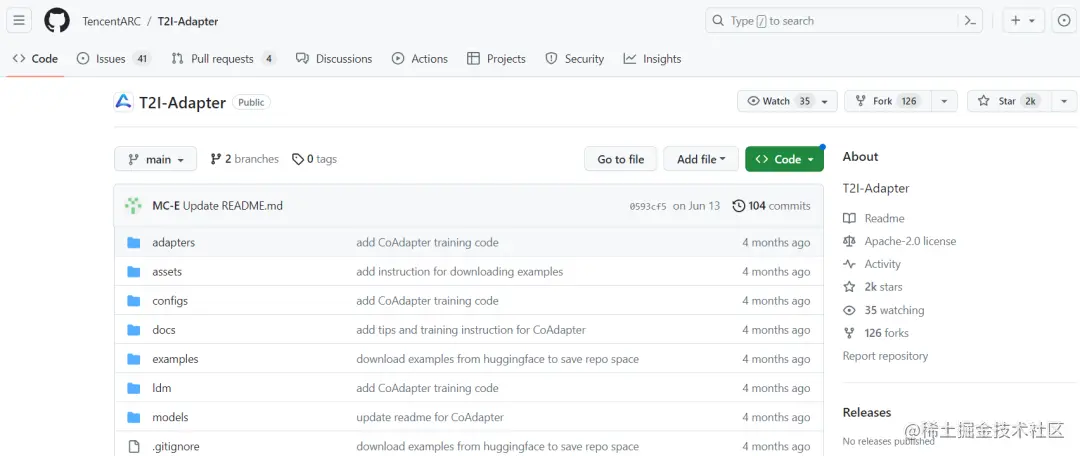Click the T2I-Adapter repository avatar logo
Screen dimensions: 1080x456
(123, 102)
